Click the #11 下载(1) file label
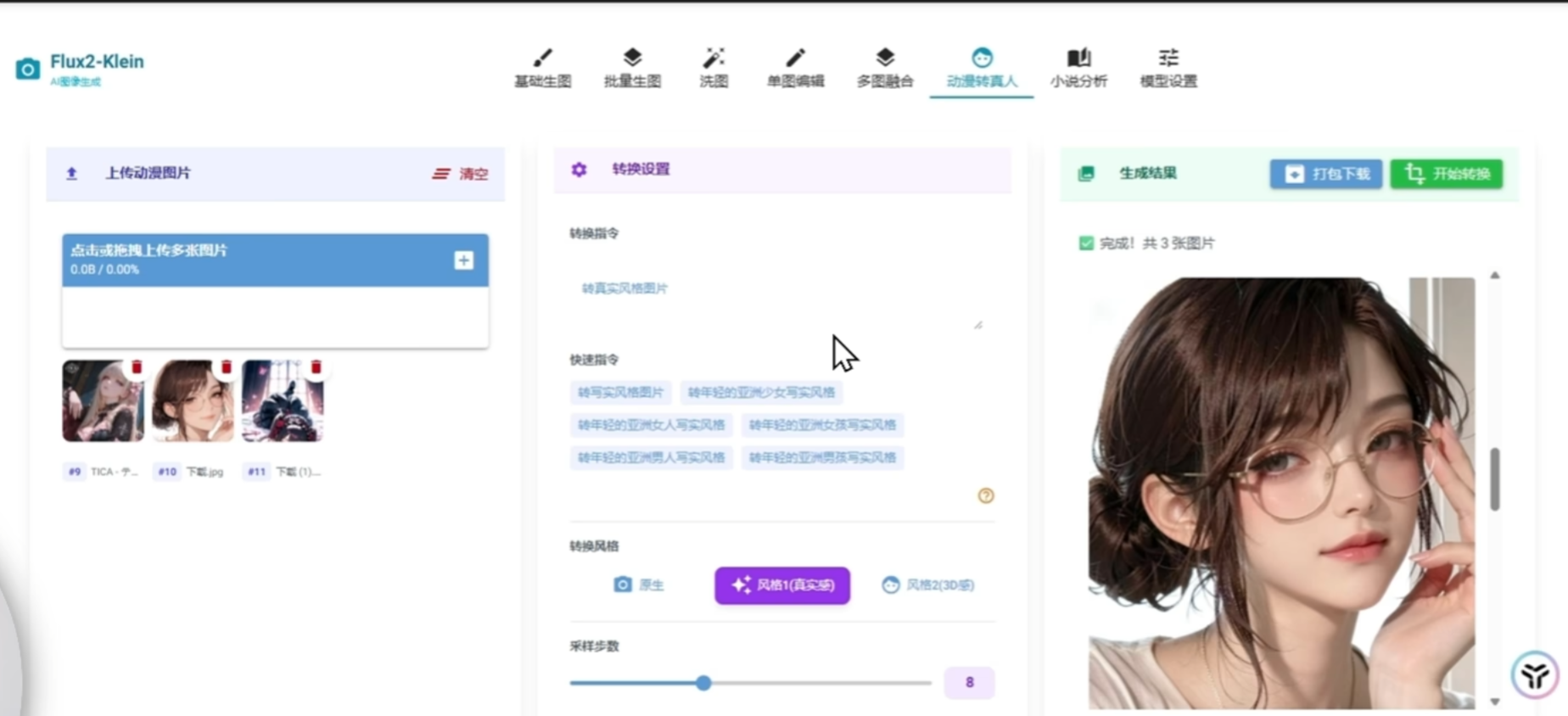Screen dimensions: 1568x716 [x=283, y=472]
